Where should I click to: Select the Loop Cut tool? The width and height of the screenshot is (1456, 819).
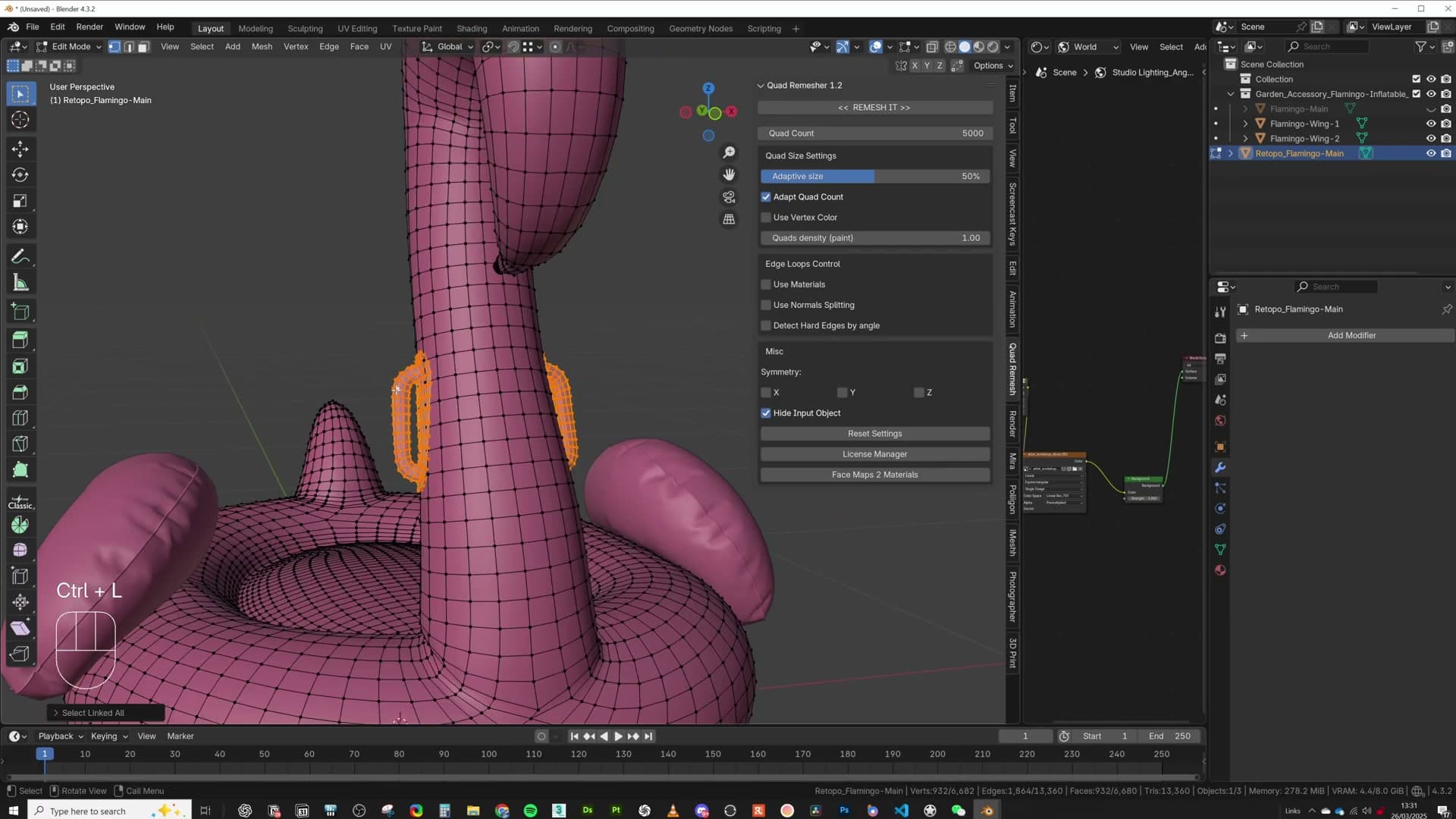20,418
